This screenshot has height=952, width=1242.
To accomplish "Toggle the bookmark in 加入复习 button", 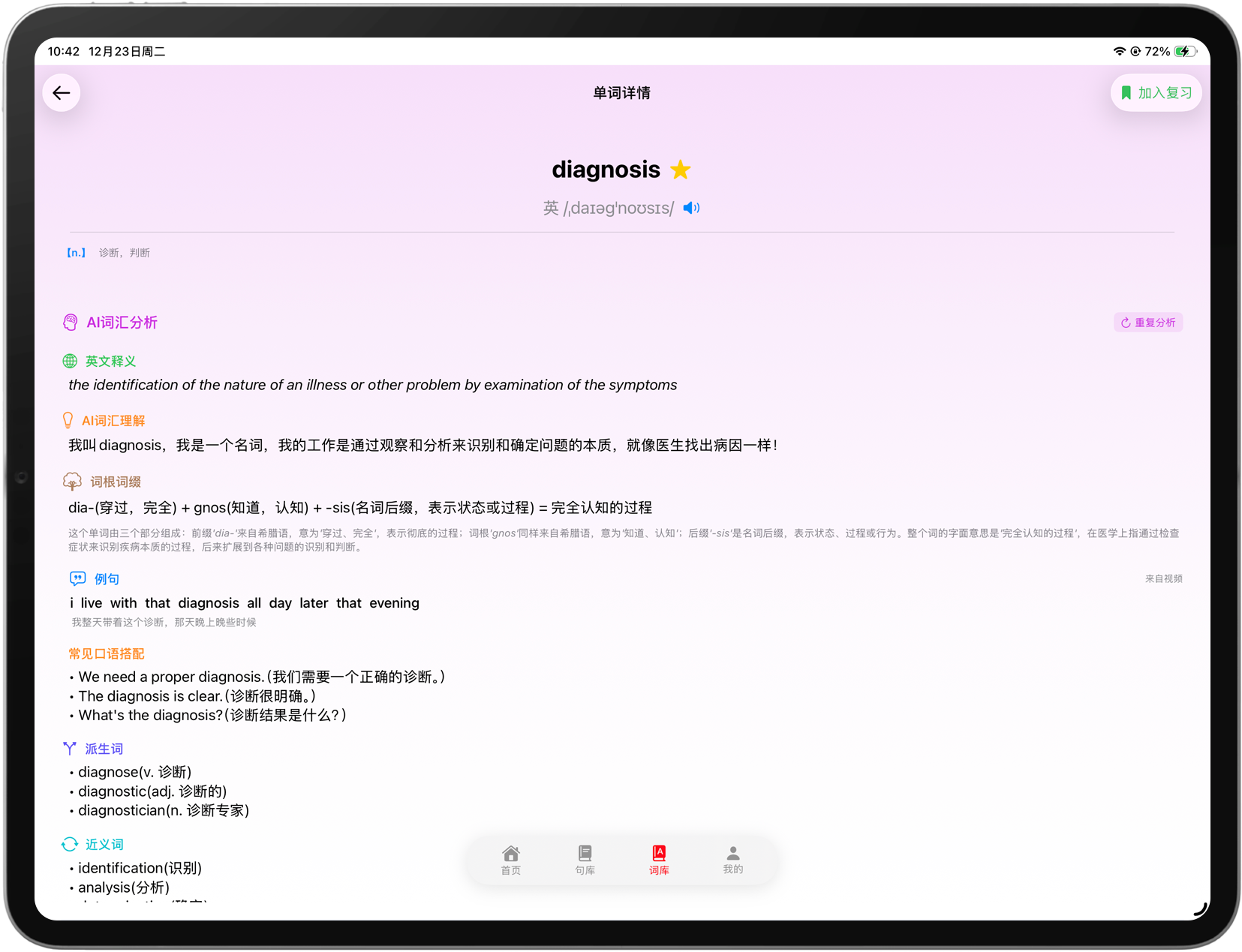I will pyautogui.click(x=1126, y=92).
